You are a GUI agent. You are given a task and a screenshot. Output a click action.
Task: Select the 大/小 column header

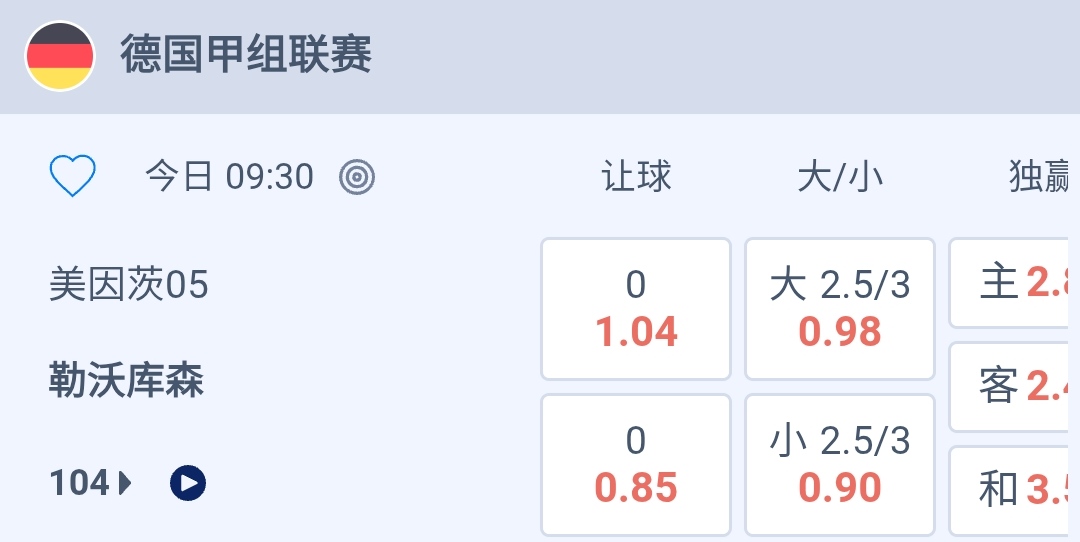840,177
